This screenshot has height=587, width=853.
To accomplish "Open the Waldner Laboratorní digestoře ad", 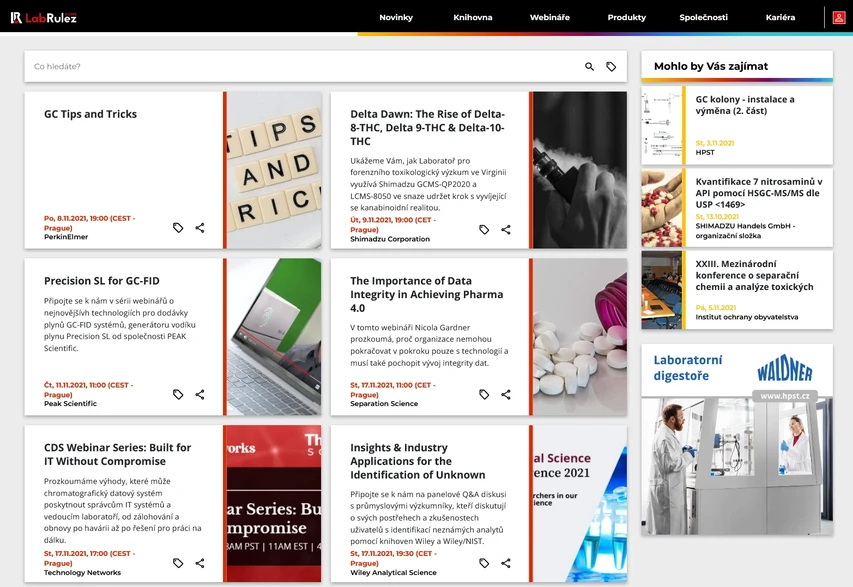I will point(737,440).
